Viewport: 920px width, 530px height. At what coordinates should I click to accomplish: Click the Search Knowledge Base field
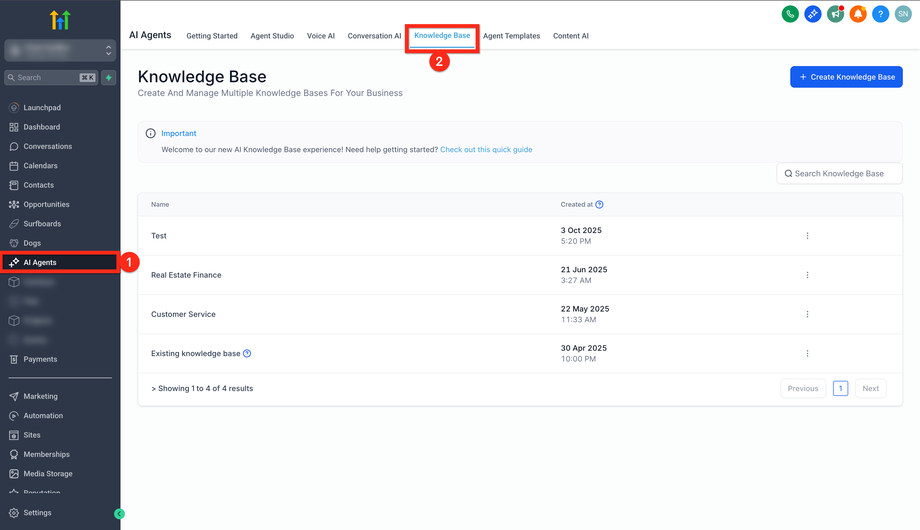click(x=840, y=174)
